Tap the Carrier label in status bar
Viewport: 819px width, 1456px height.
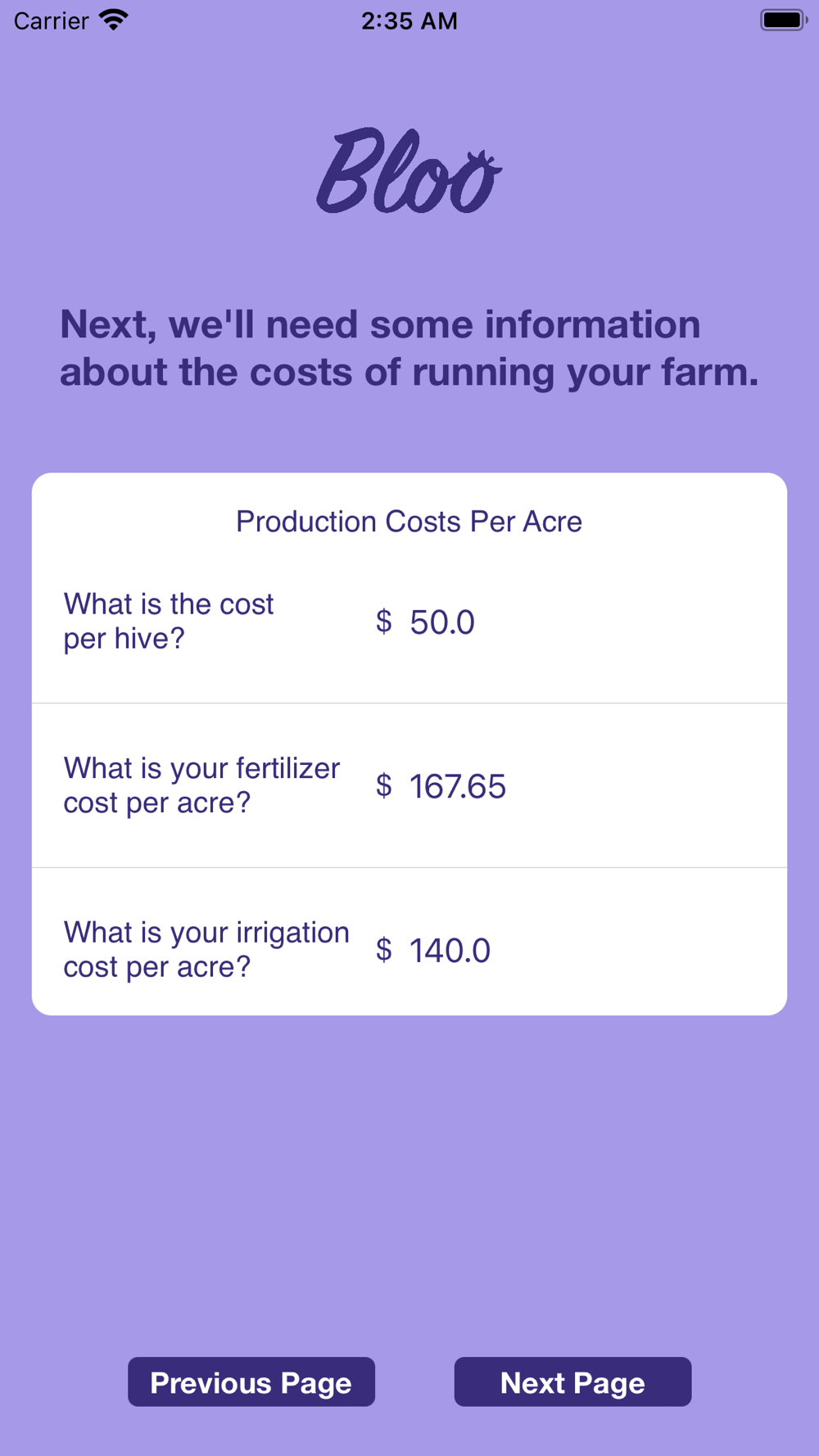tap(51, 20)
